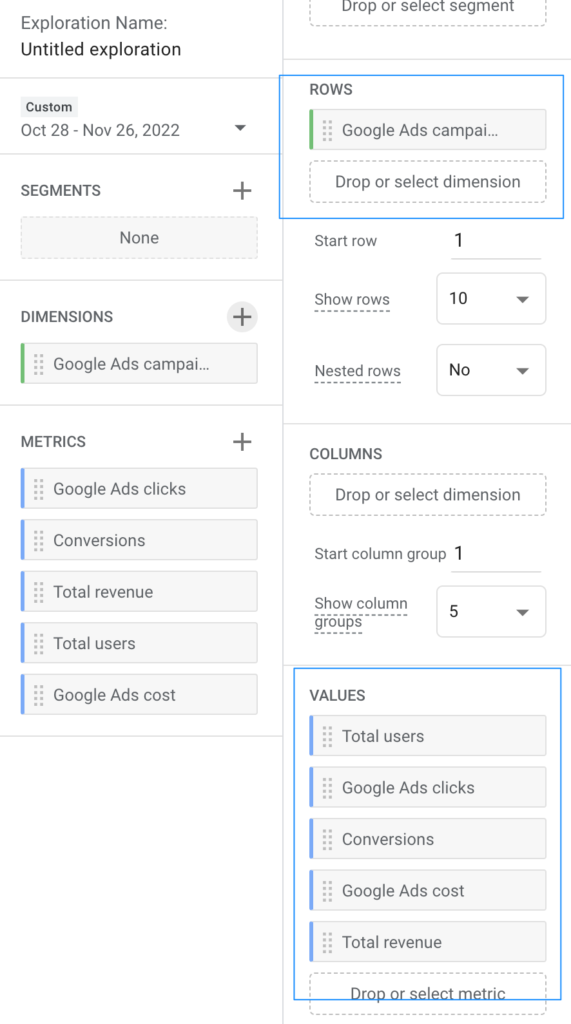Add a new segment with plus icon
Image resolution: width=571 pixels, height=1024 pixels.
click(x=242, y=191)
